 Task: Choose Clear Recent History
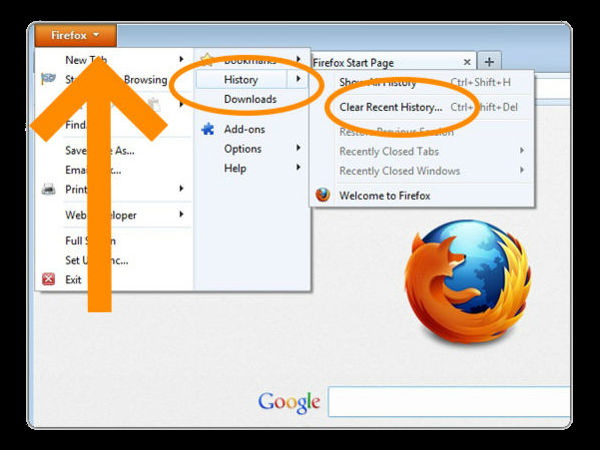tap(391, 107)
